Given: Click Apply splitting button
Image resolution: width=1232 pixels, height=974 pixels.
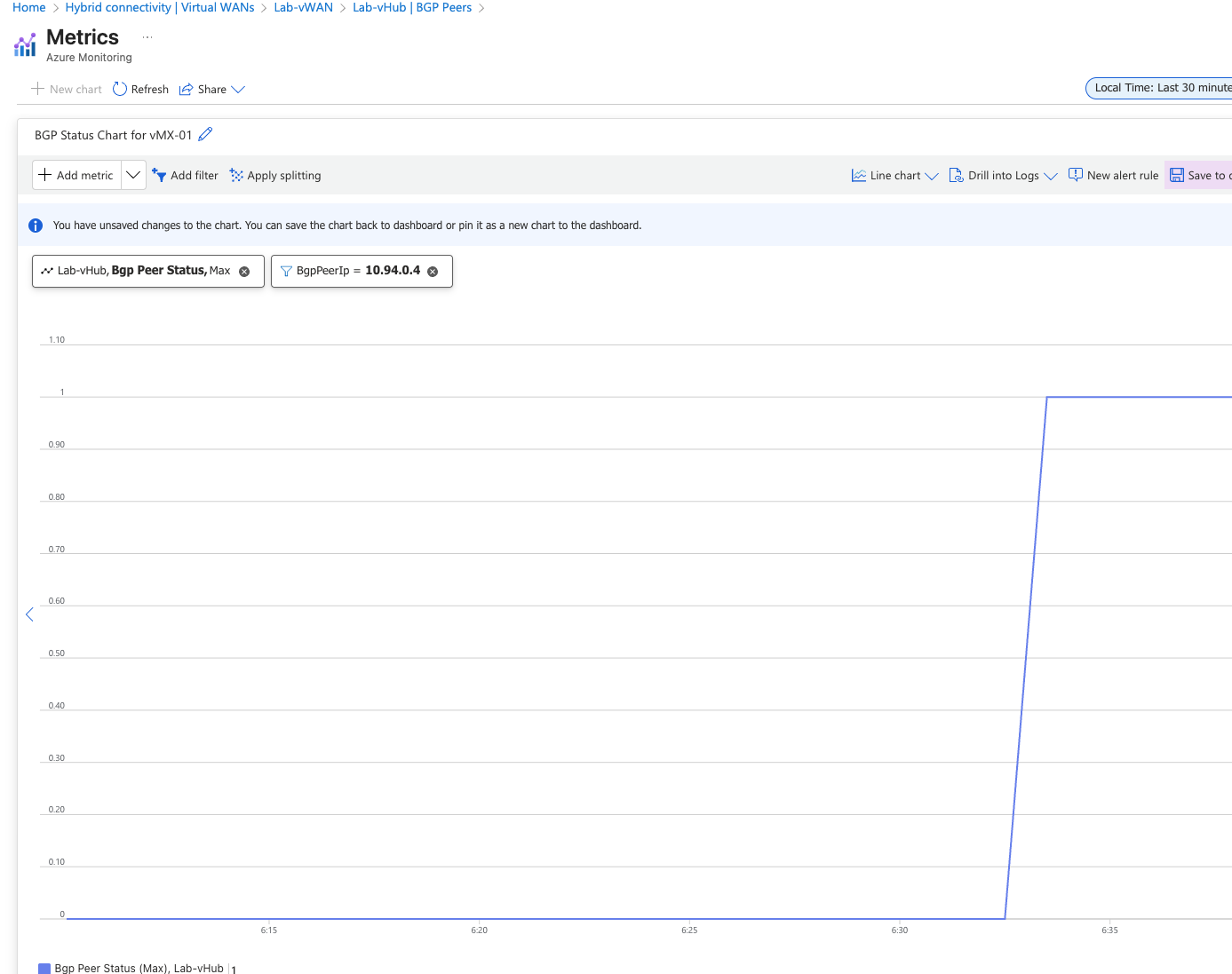Looking at the screenshot, I should 275,175.
